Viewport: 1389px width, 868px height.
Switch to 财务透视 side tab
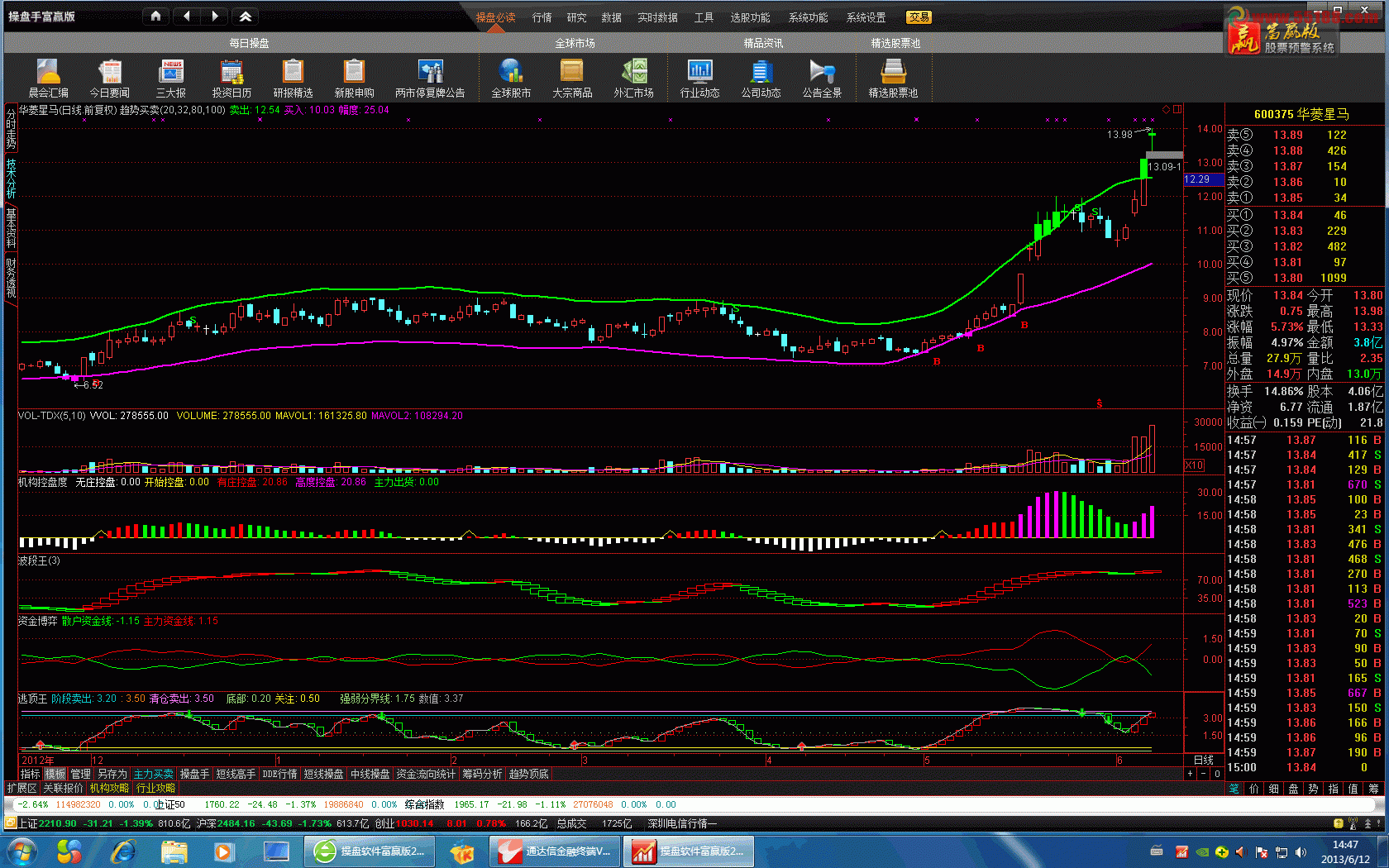[x=11, y=278]
